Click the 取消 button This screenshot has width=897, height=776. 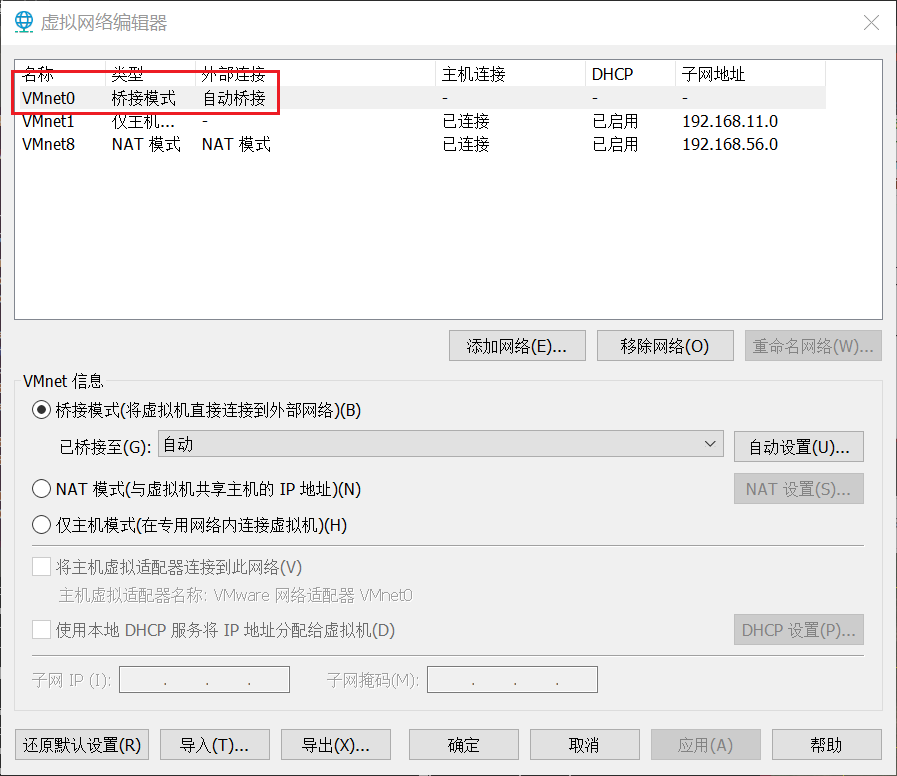(584, 745)
